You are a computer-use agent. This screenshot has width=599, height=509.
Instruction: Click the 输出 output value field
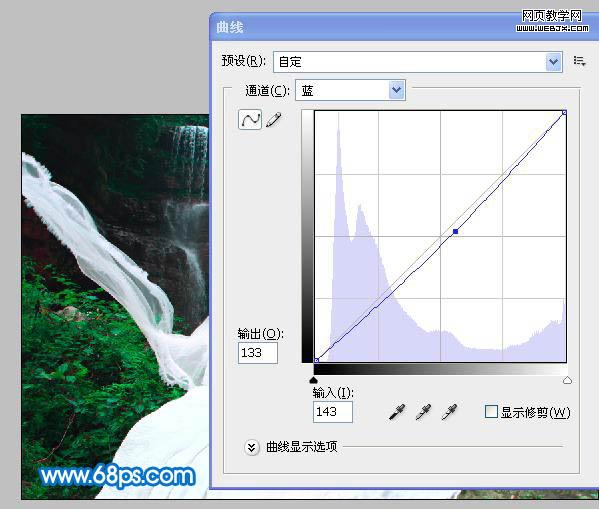pos(257,352)
